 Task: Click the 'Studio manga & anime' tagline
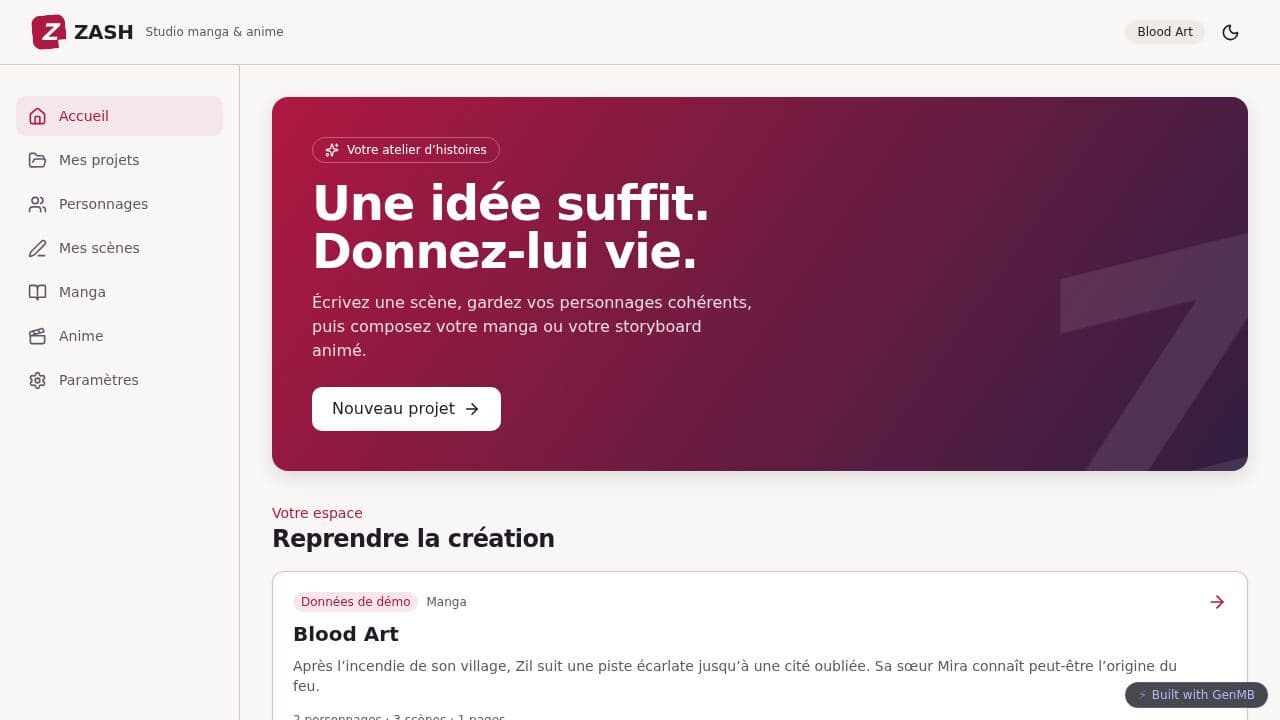pos(215,32)
